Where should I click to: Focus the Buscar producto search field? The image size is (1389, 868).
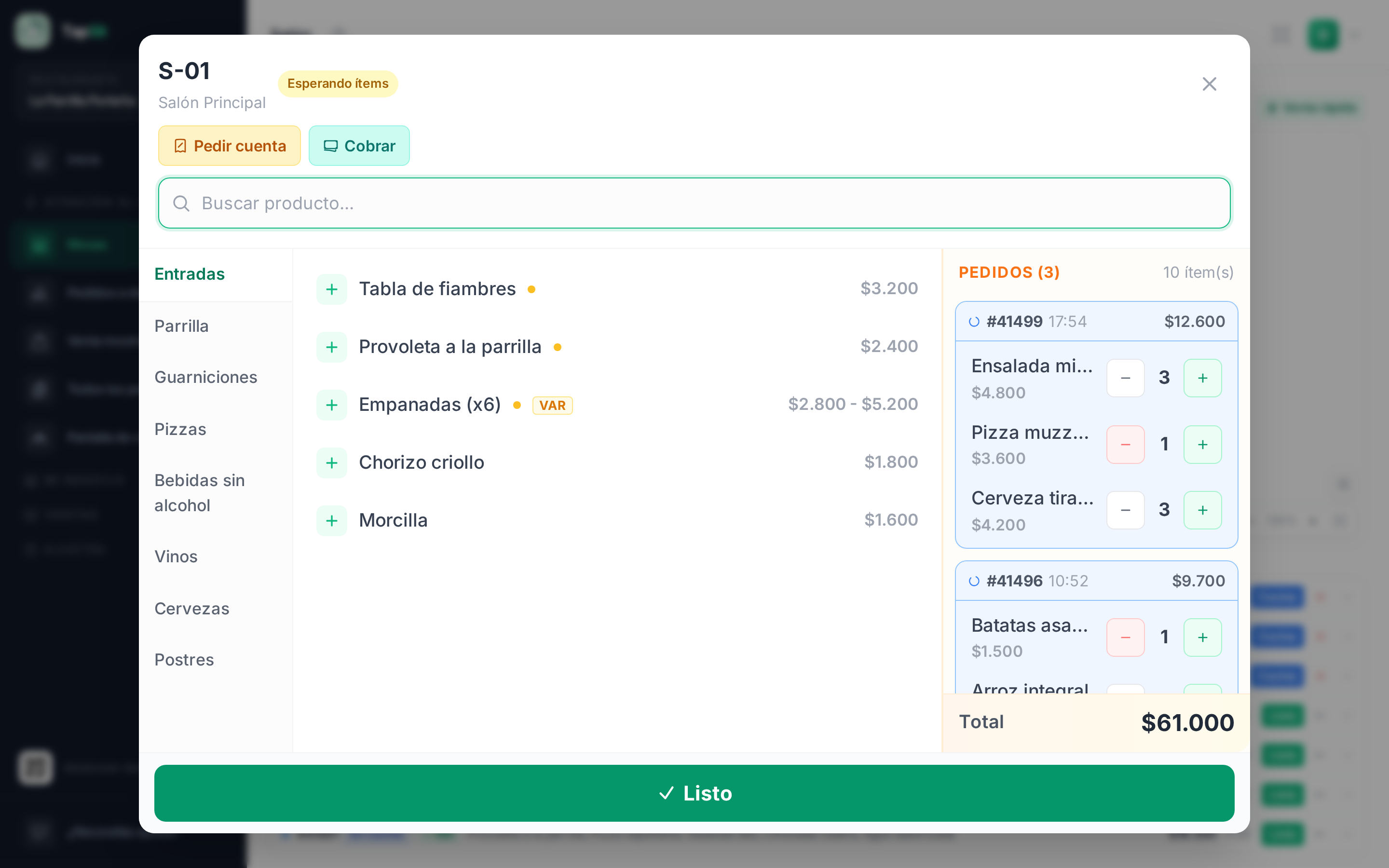pyautogui.click(x=694, y=203)
